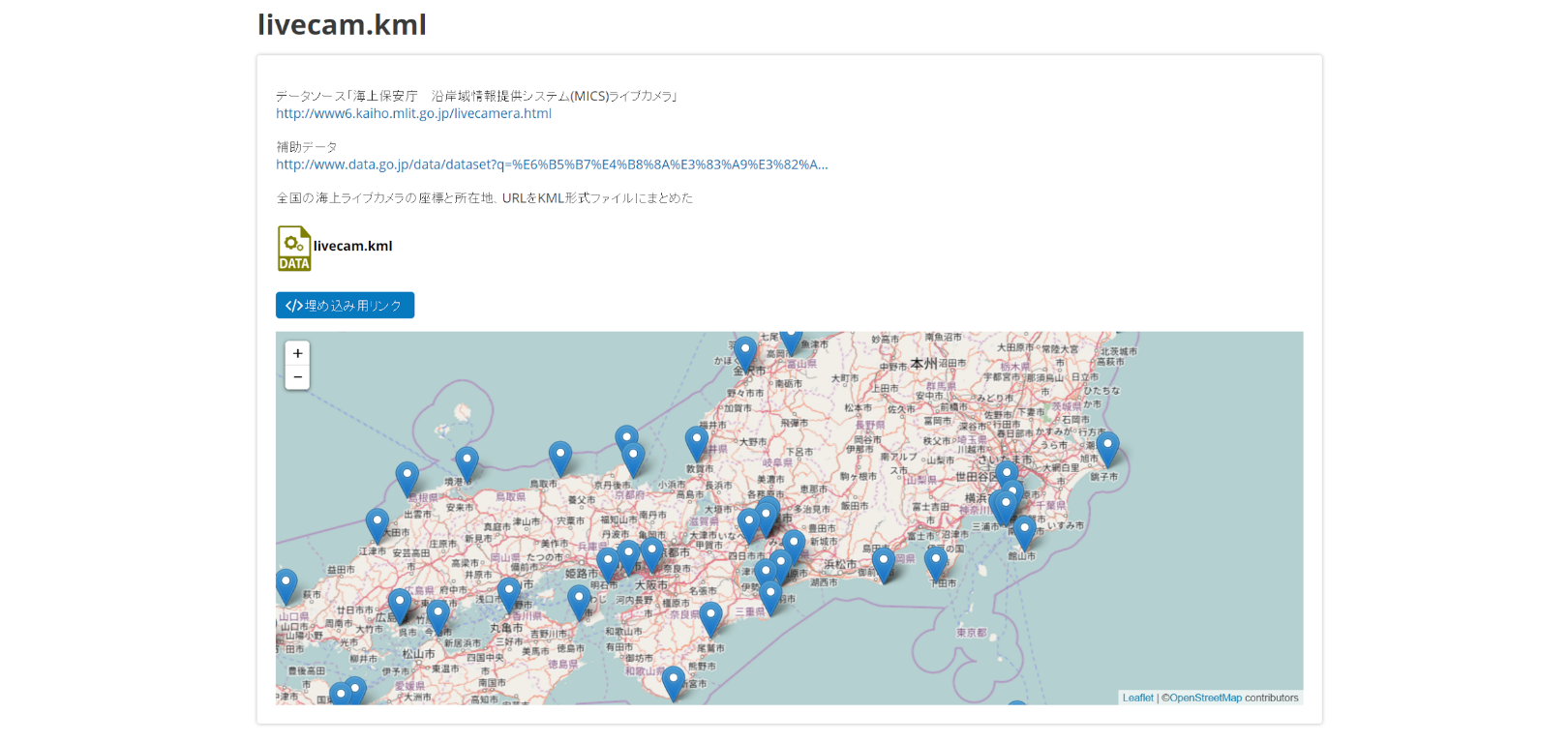Select the map pin at 金沢市

tap(744, 353)
